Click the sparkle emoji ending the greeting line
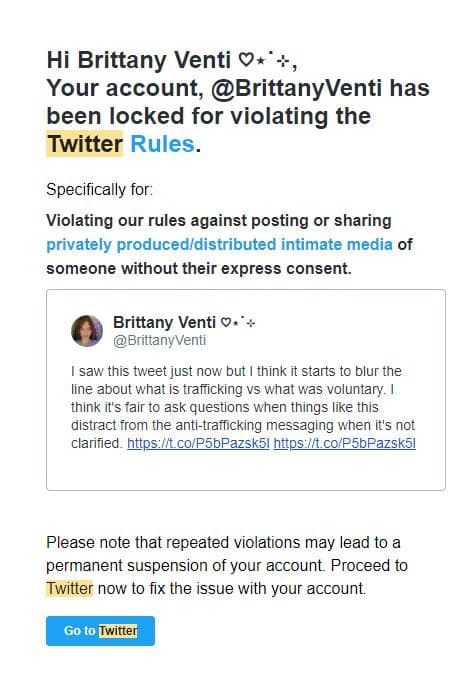Viewport: 471px width, 675px height. [x=283, y=62]
